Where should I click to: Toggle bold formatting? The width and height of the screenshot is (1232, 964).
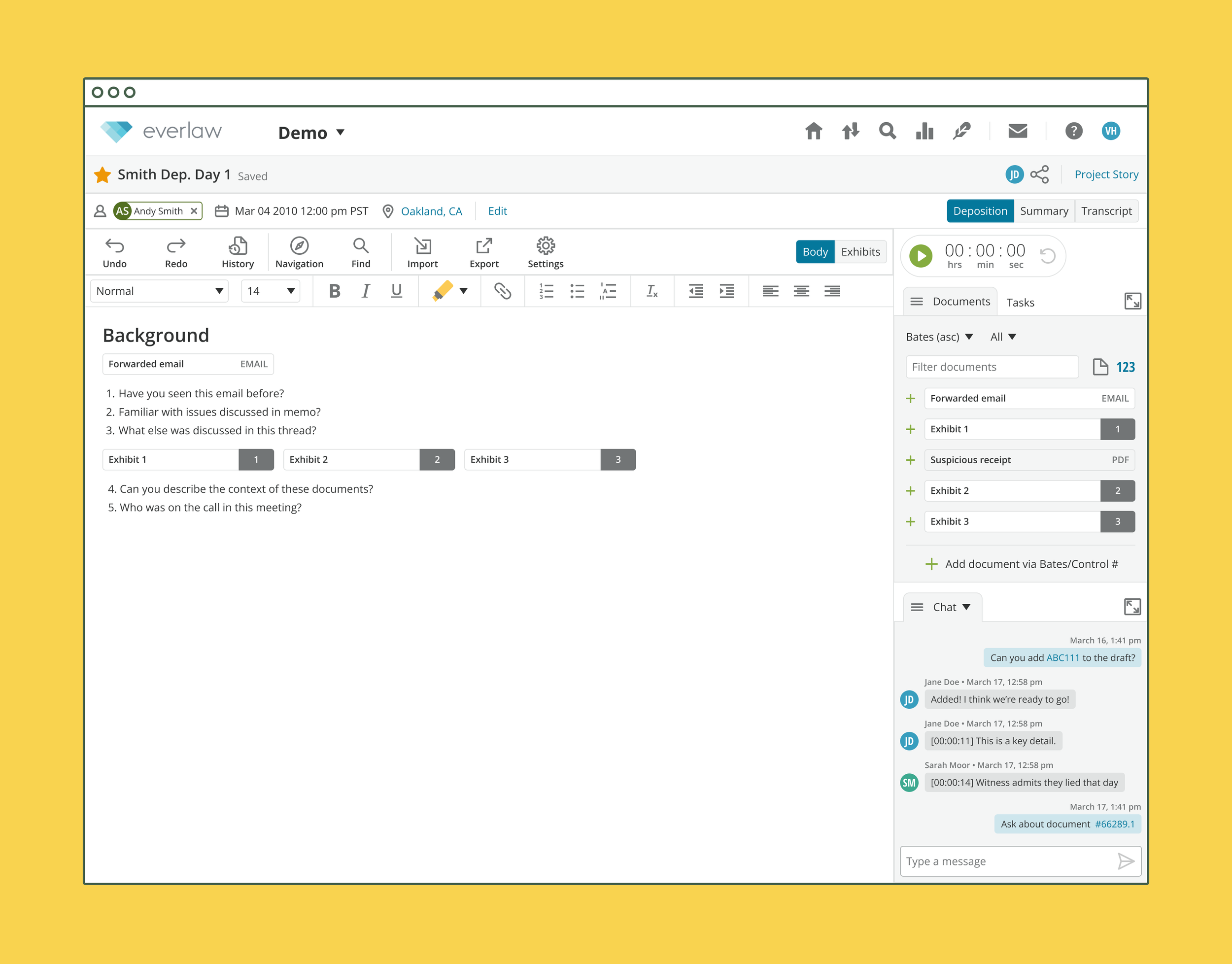tap(335, 291)
